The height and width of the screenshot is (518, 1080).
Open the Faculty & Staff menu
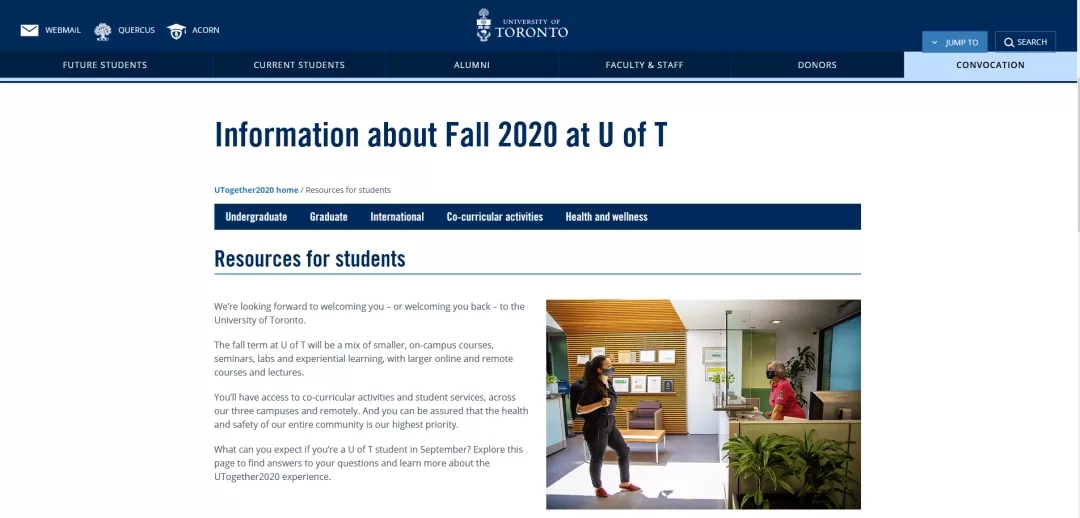pyautogui.click(x=645, y=65)
